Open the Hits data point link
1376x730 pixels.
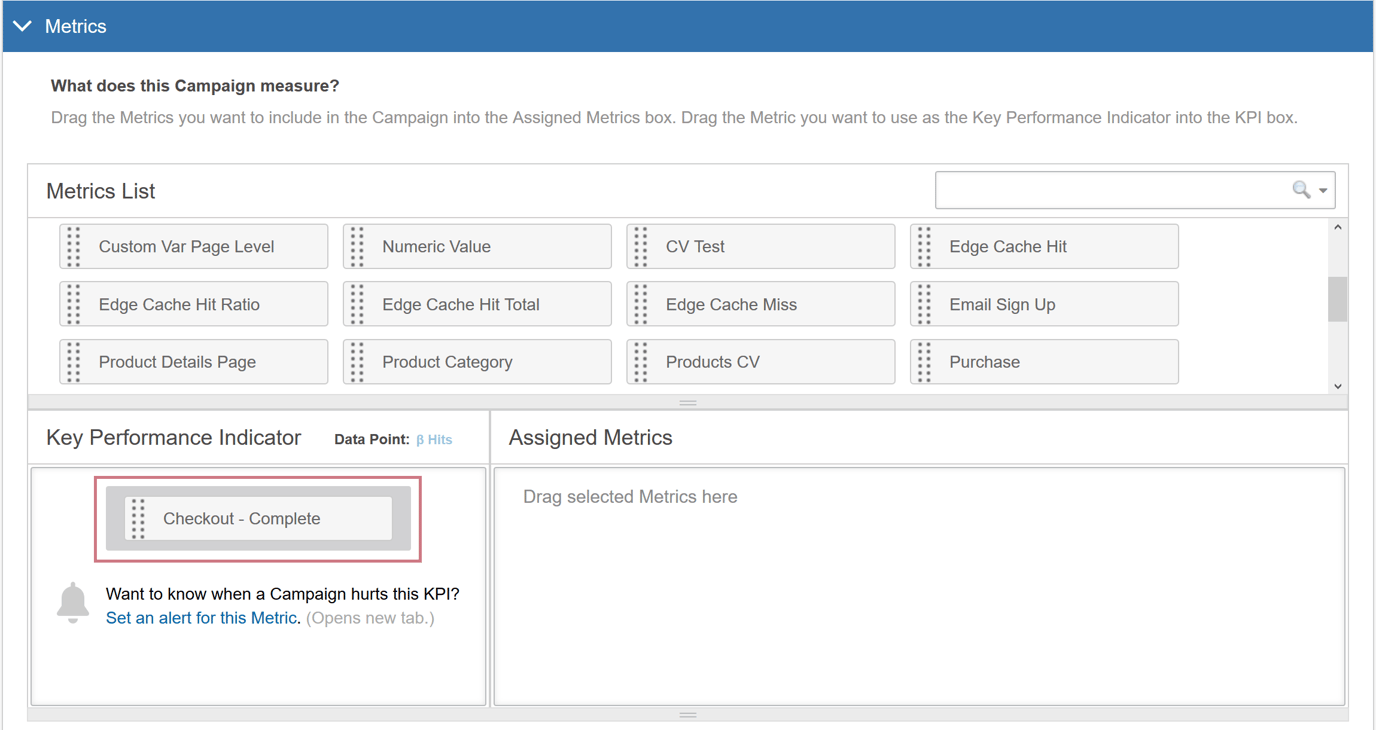point(434,440)
